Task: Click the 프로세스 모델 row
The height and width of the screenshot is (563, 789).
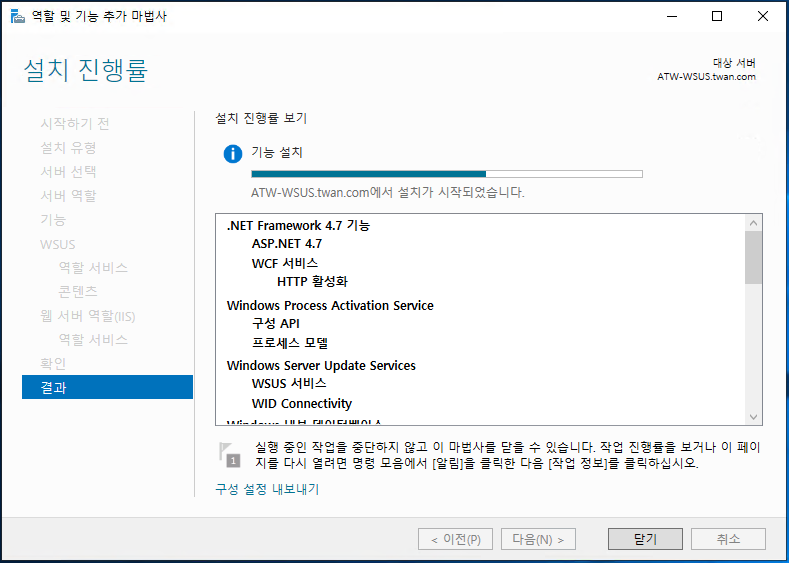Action: coord(290,343)
